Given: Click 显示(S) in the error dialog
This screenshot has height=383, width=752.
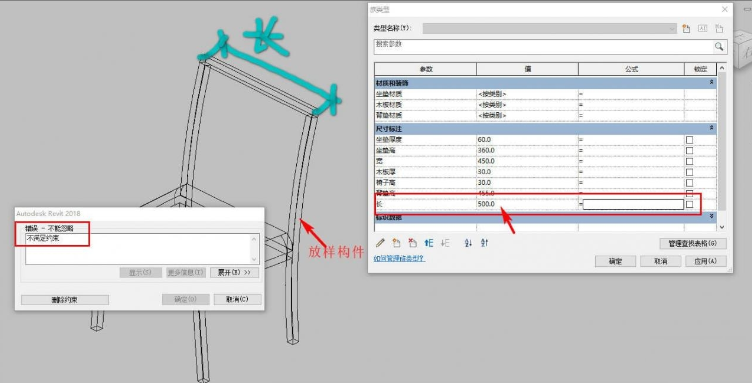Looking at the screenshot, I should tap(140, 272).
